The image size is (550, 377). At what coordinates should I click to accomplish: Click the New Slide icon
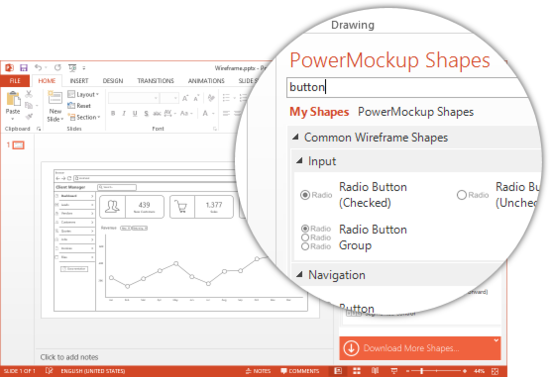(55, 97)
